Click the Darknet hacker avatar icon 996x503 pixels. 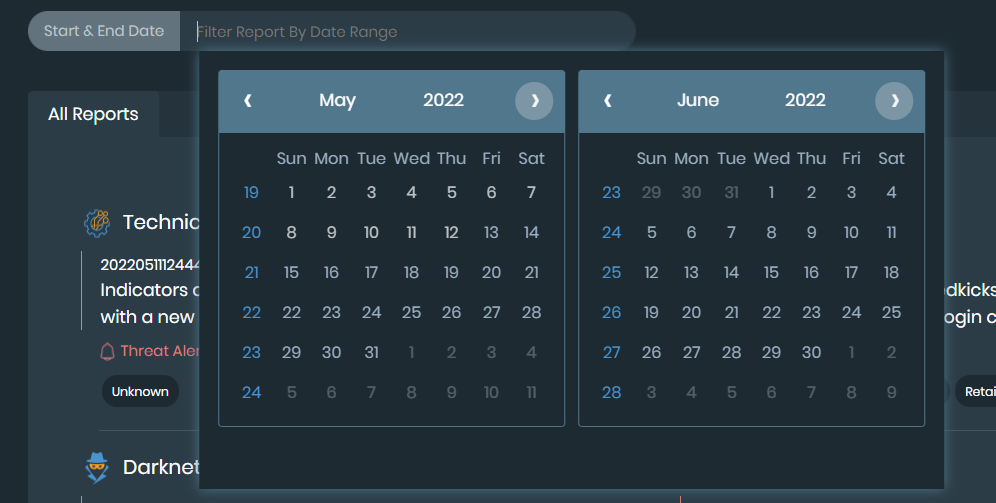[97, 467]
